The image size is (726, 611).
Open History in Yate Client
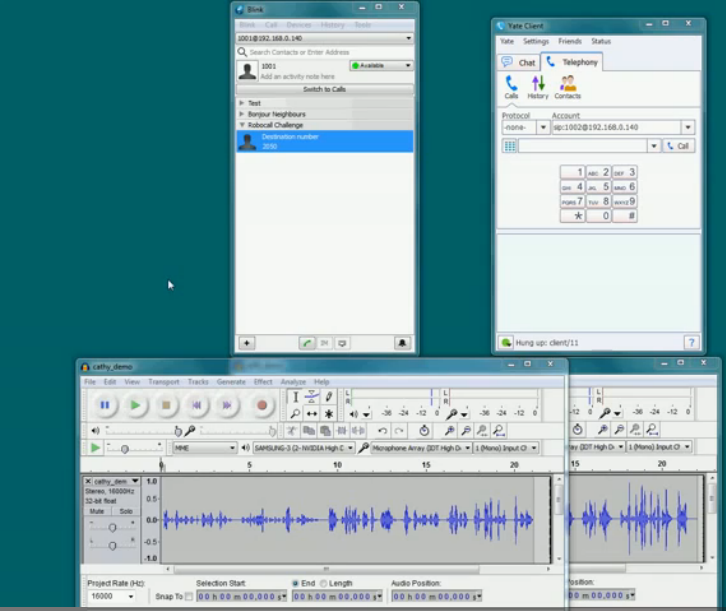coord(538,87)
